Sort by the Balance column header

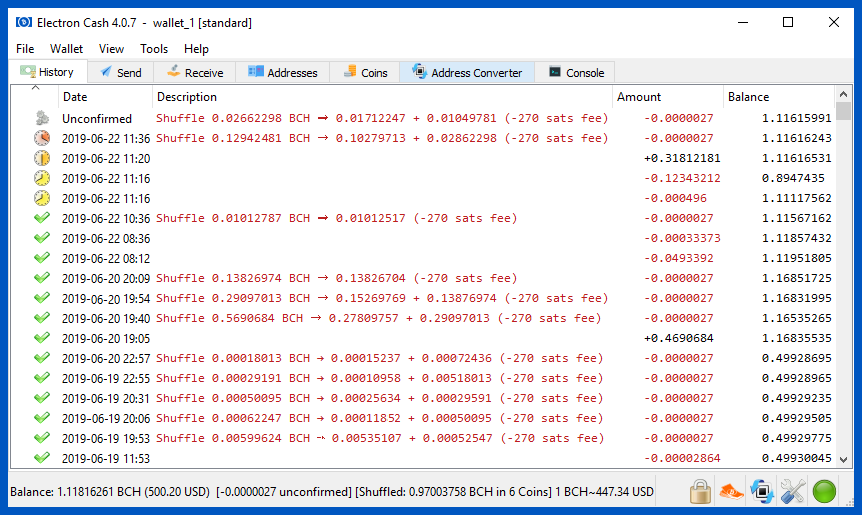tap(779, 97)
